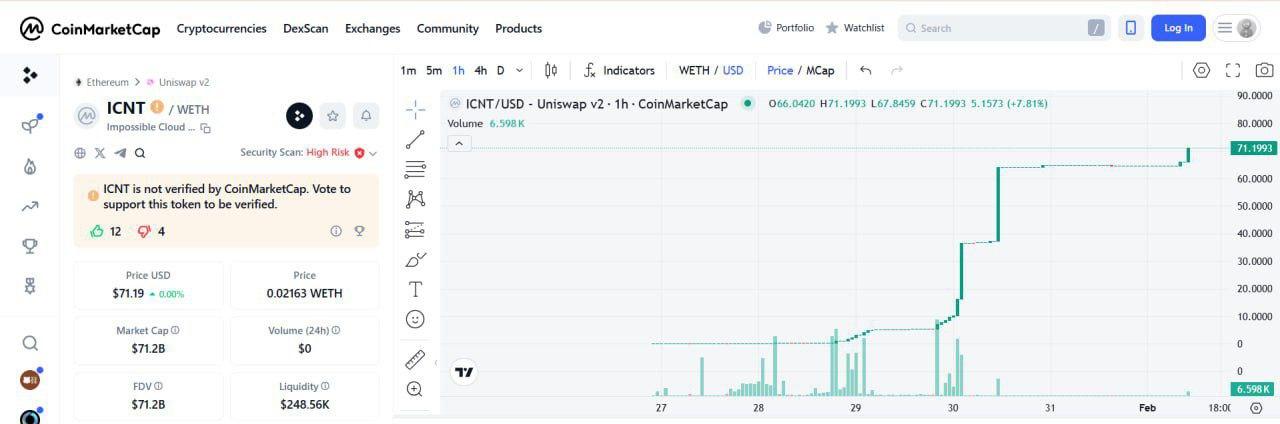Viewport: 1280px width, 424px height.
Task: Undo the last chart action
Action: click(866, 70)
